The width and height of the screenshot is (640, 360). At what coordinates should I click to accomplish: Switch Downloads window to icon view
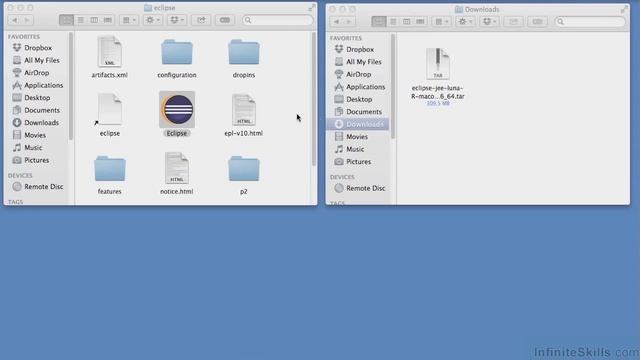(378, 22)
